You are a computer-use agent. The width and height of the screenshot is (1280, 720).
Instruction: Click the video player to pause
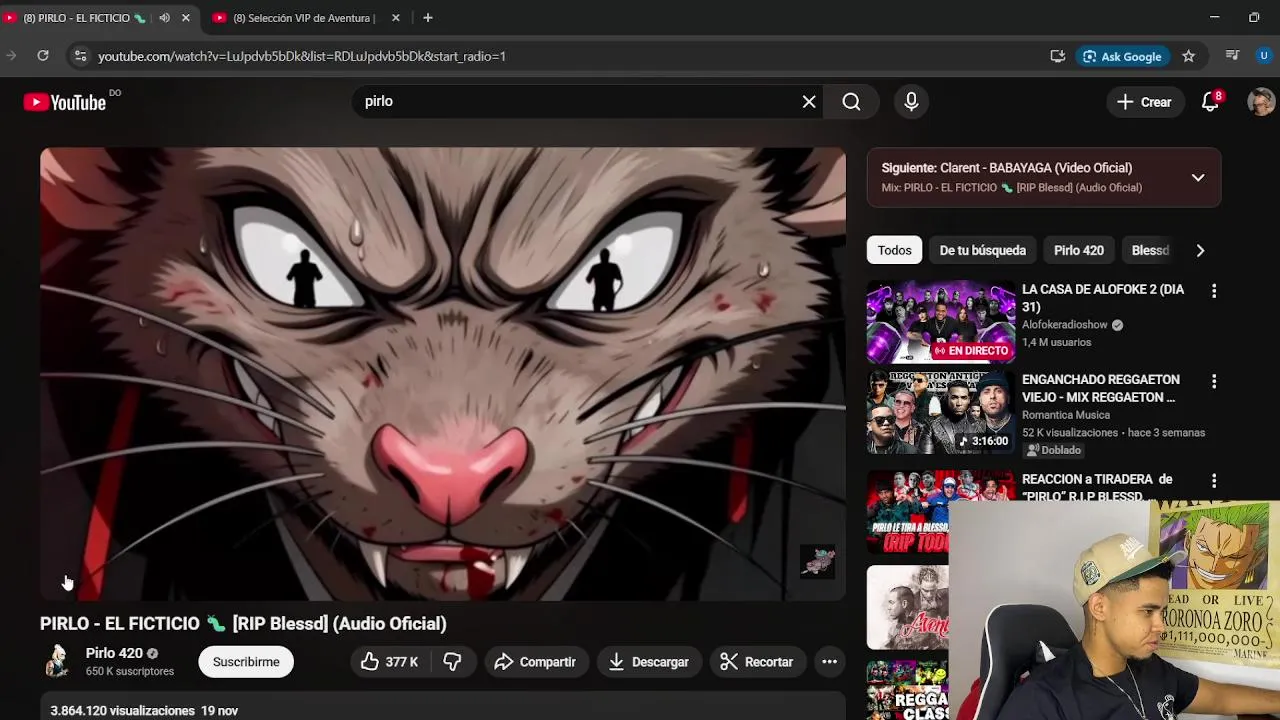[443, 374]
